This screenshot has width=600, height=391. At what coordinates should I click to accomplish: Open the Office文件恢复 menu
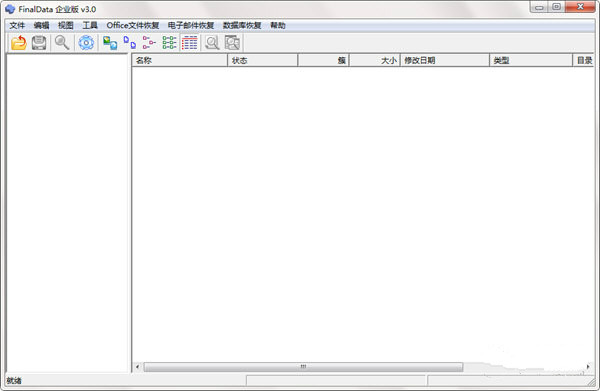[133, 26]
